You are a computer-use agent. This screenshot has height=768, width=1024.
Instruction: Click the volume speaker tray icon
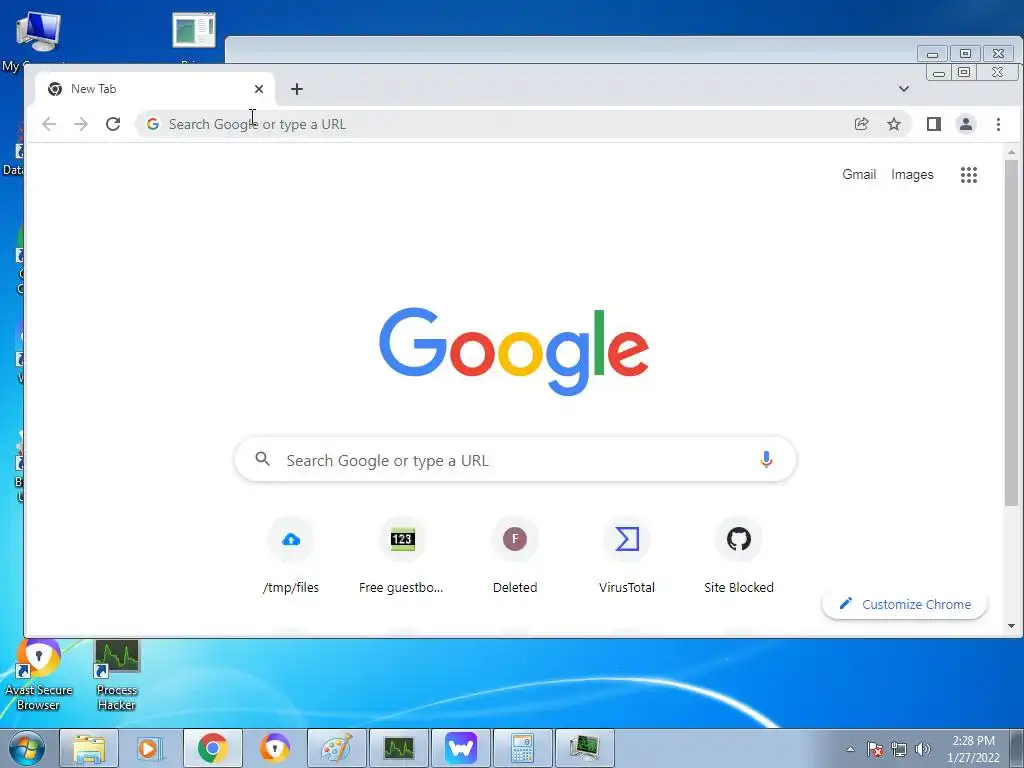tap(923, 749)
